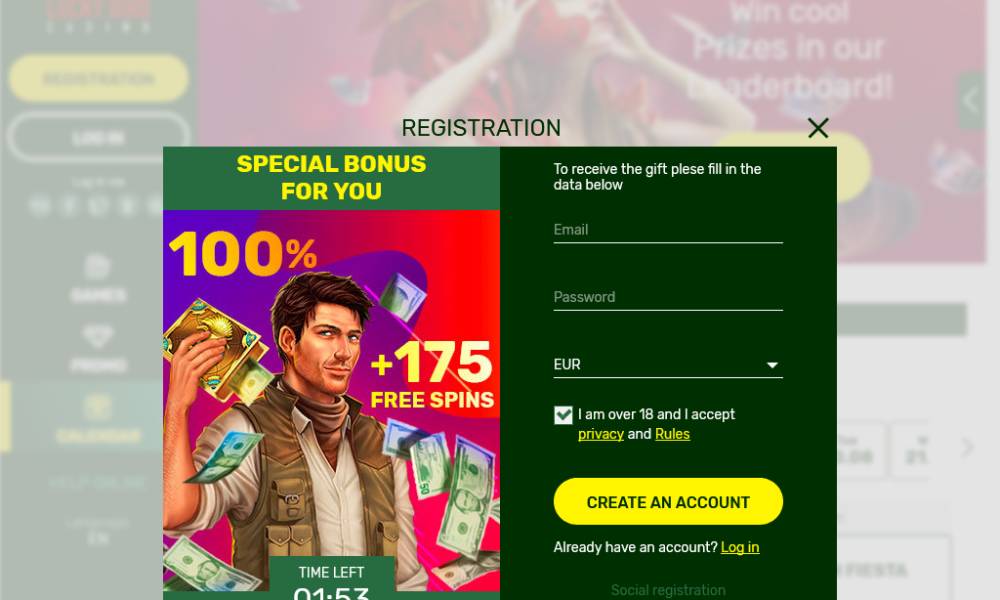The height and width of the screenshot is (600, 1000).
Task: Open the privacy policy link
Action: click(x=601, y=434)
